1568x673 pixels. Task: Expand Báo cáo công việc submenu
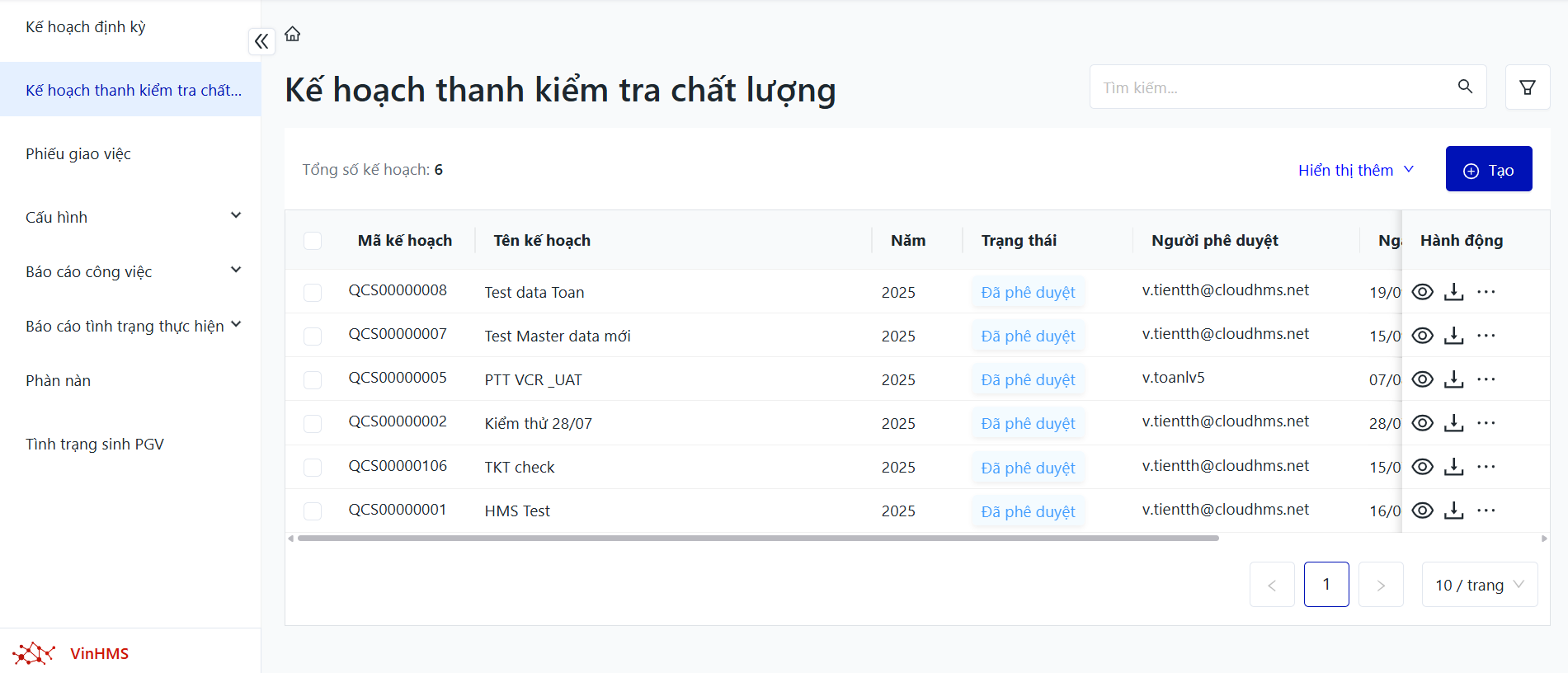132,271
